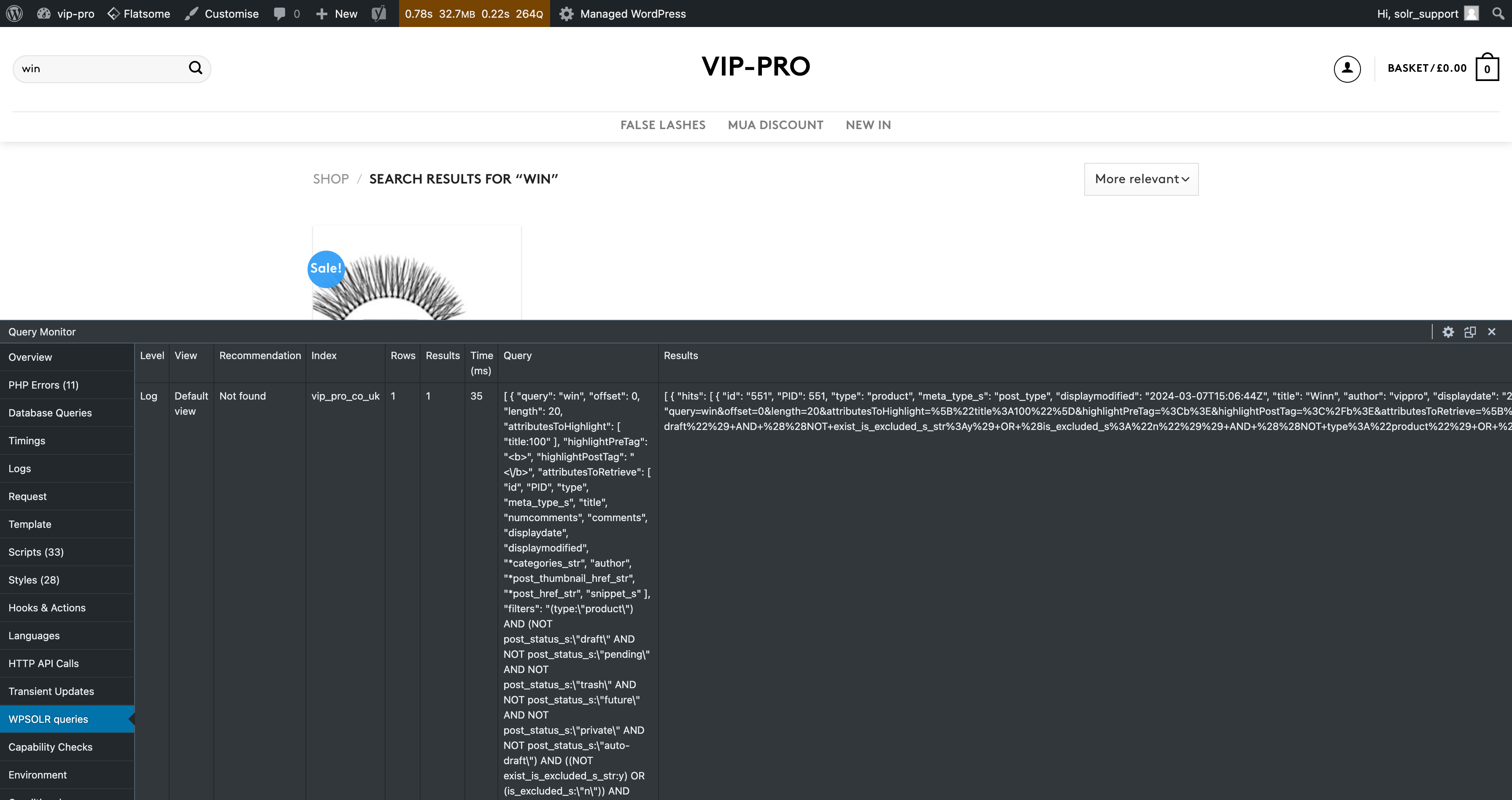This screenshot has width=1512, height=800.
Task: Select Timings panel
Action: coord(67,441)
